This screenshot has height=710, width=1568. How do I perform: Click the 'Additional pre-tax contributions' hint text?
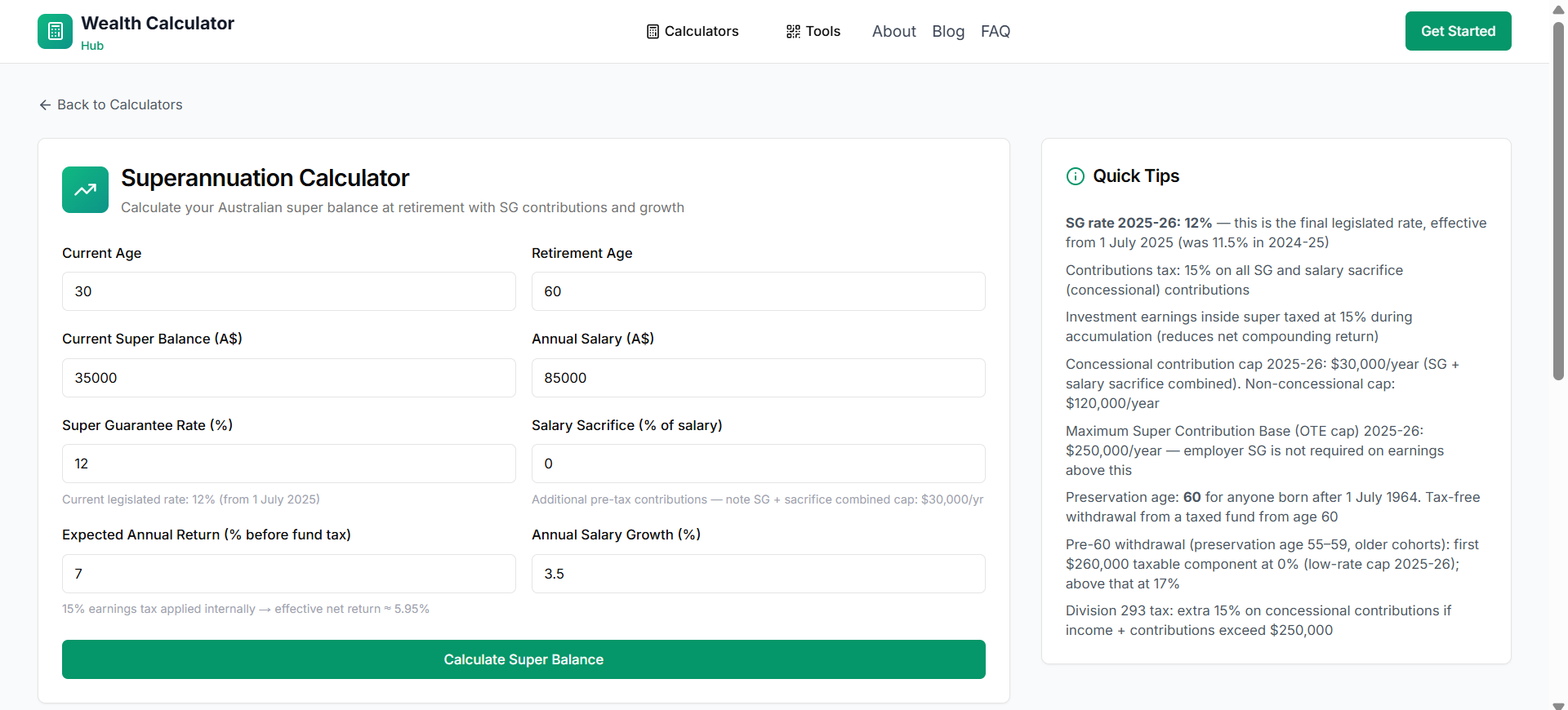(758, 499)
